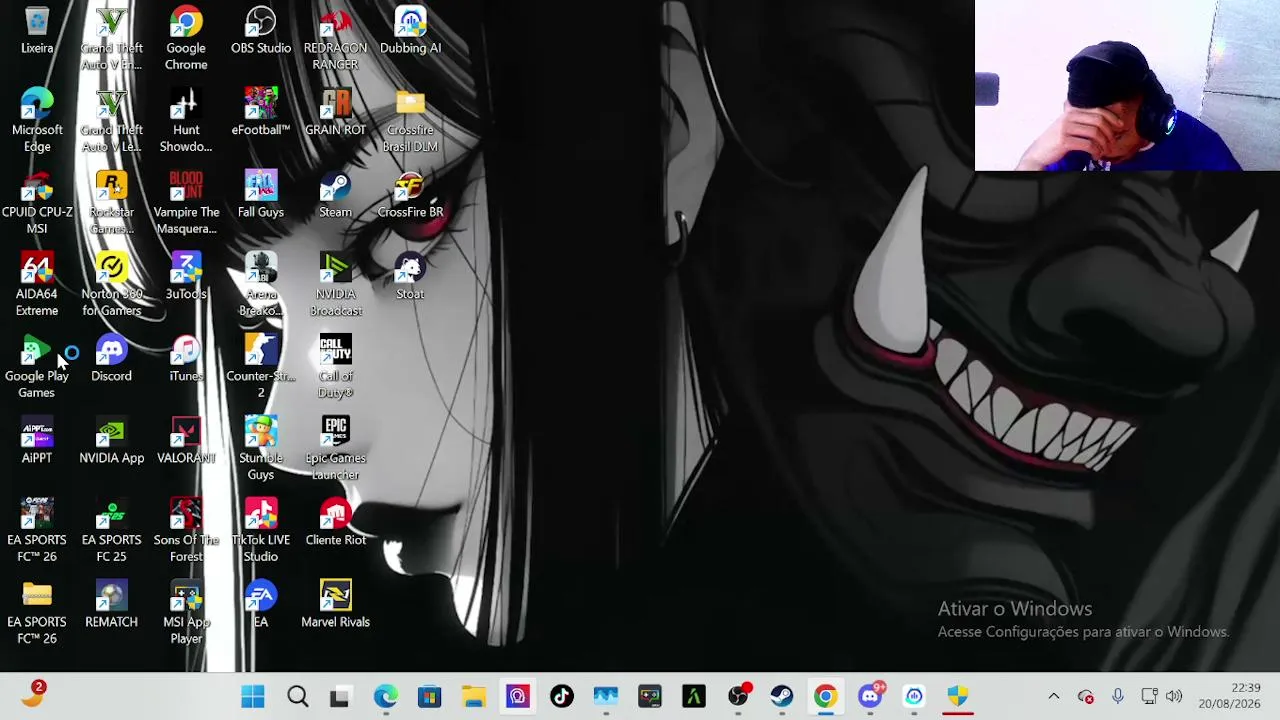Screen dimensions: 1280x720
Task: Open Microsoft Edge desktop shortcut
Action: tap(37, 121)
